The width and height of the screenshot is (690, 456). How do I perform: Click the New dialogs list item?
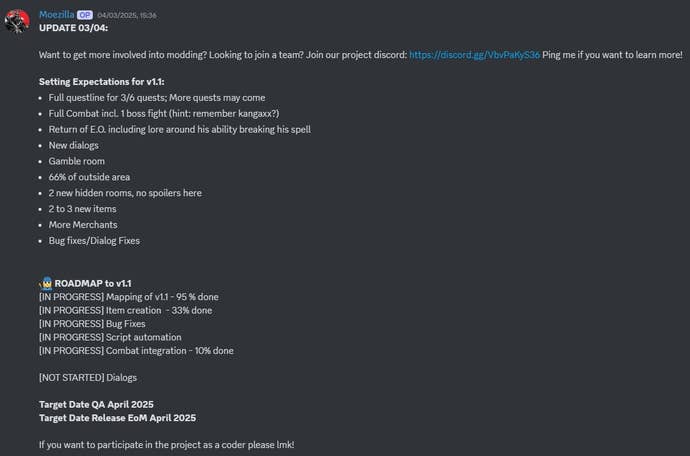pyautogui.click(x=73, y=145)
